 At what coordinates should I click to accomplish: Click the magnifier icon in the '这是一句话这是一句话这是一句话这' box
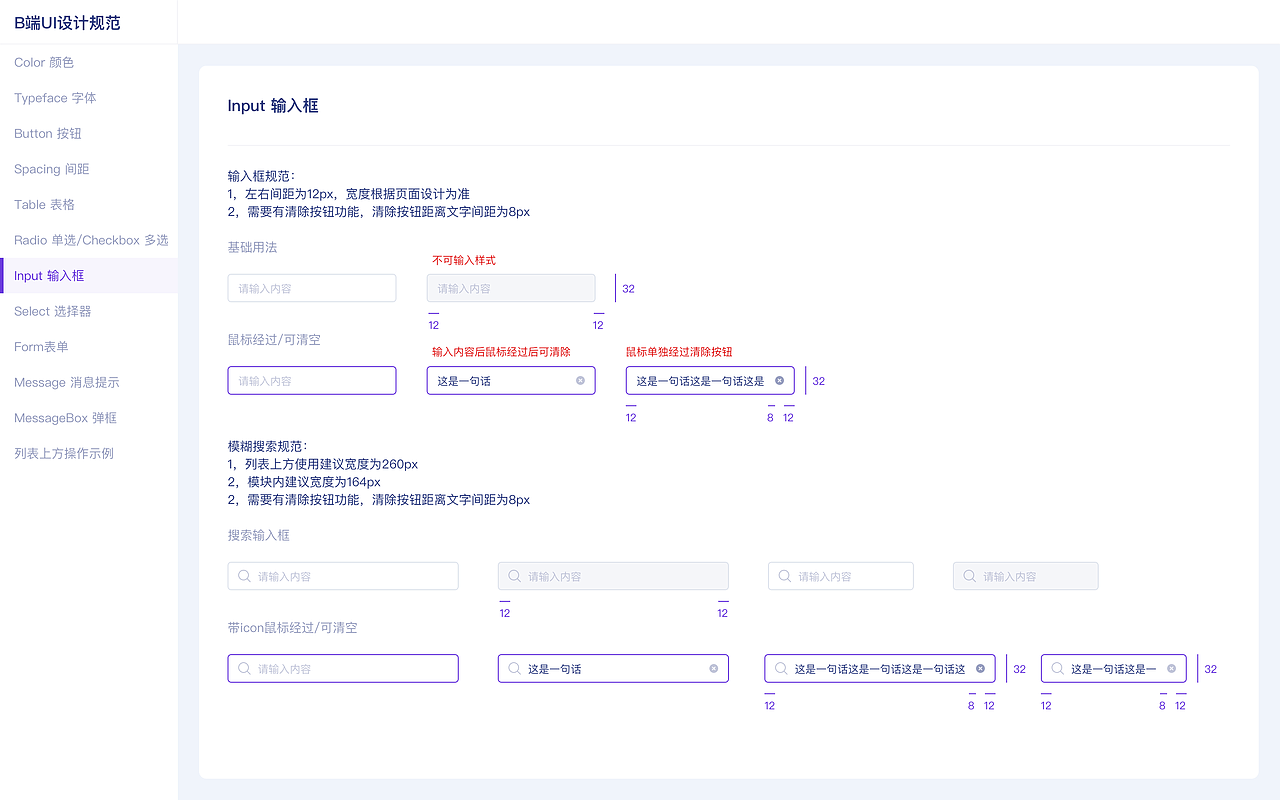click(x=781, y=668)
